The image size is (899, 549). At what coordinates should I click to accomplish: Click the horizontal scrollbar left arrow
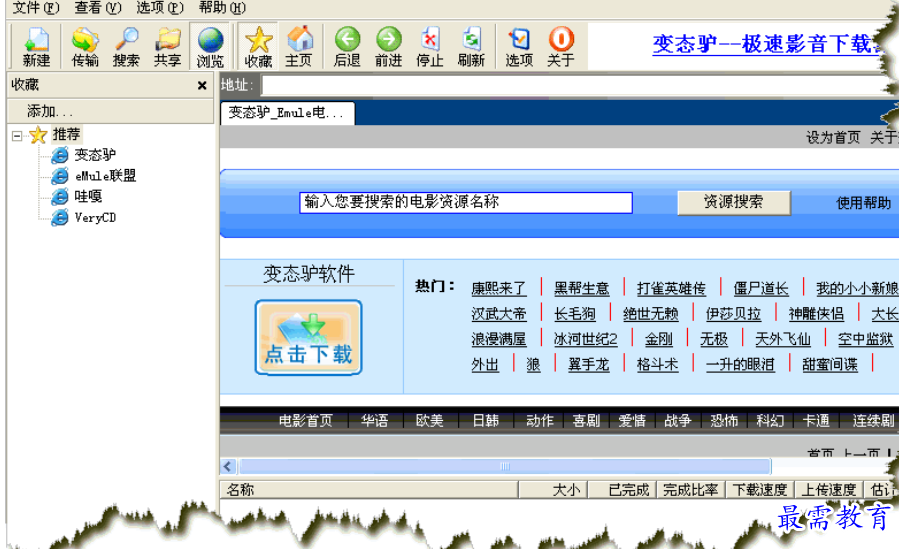229,466
